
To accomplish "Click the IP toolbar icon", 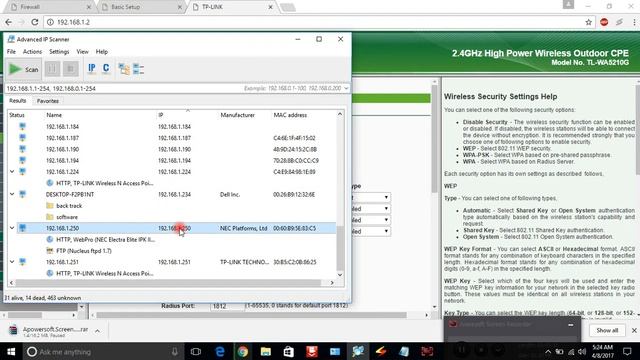I will pos(91,69).
